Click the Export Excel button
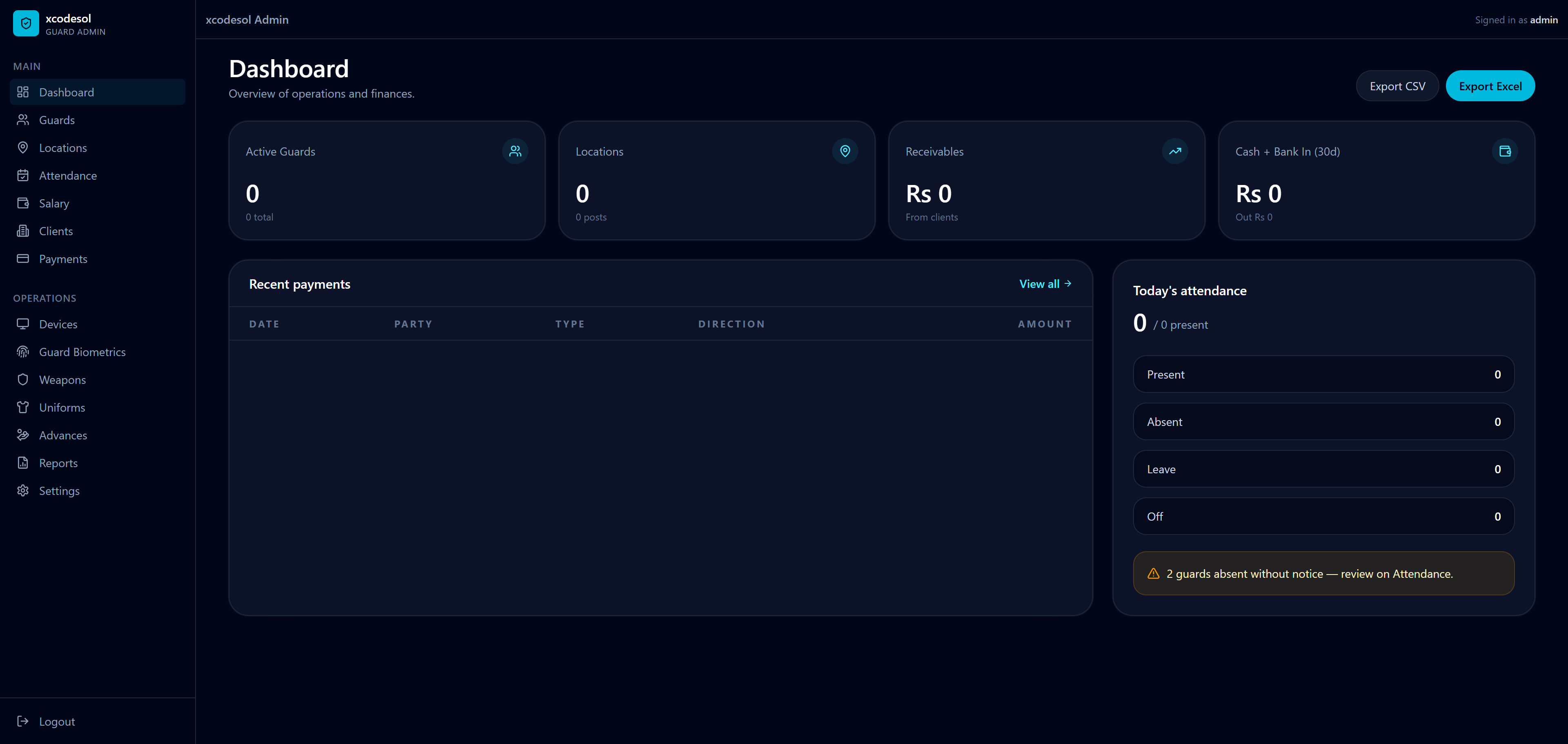Viewport: 1568px width, 744px height. 1490,86
